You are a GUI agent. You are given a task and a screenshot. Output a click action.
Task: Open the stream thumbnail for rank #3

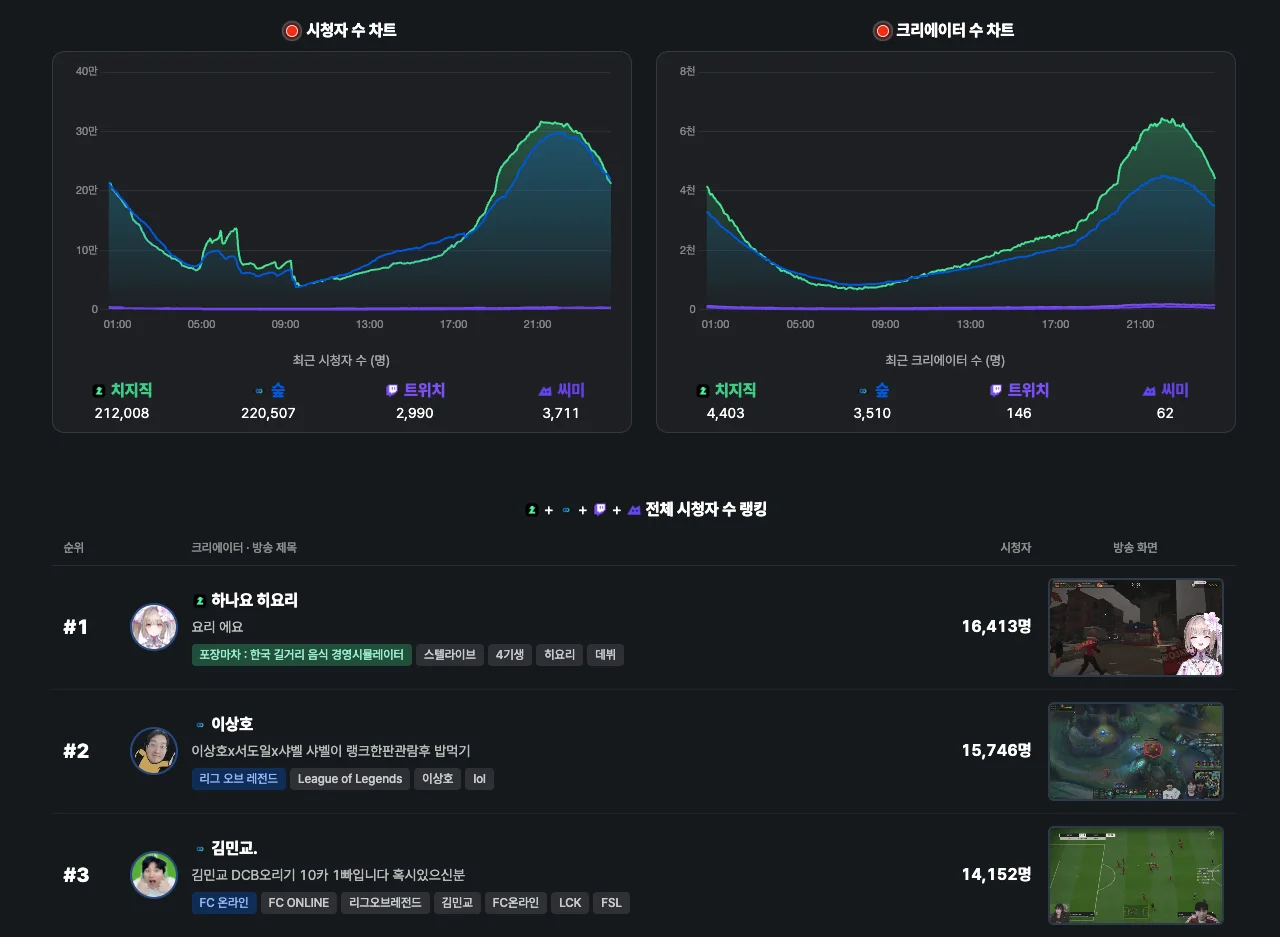click(1136, 875)
